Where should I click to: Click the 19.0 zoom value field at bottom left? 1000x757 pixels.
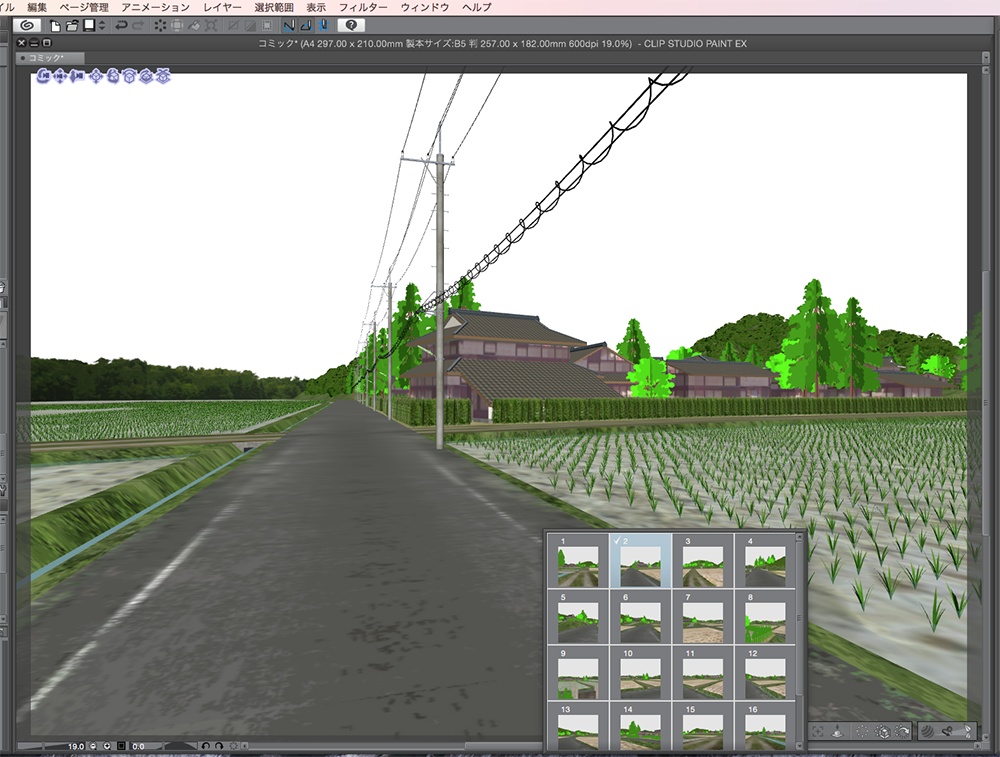point(75,745)
